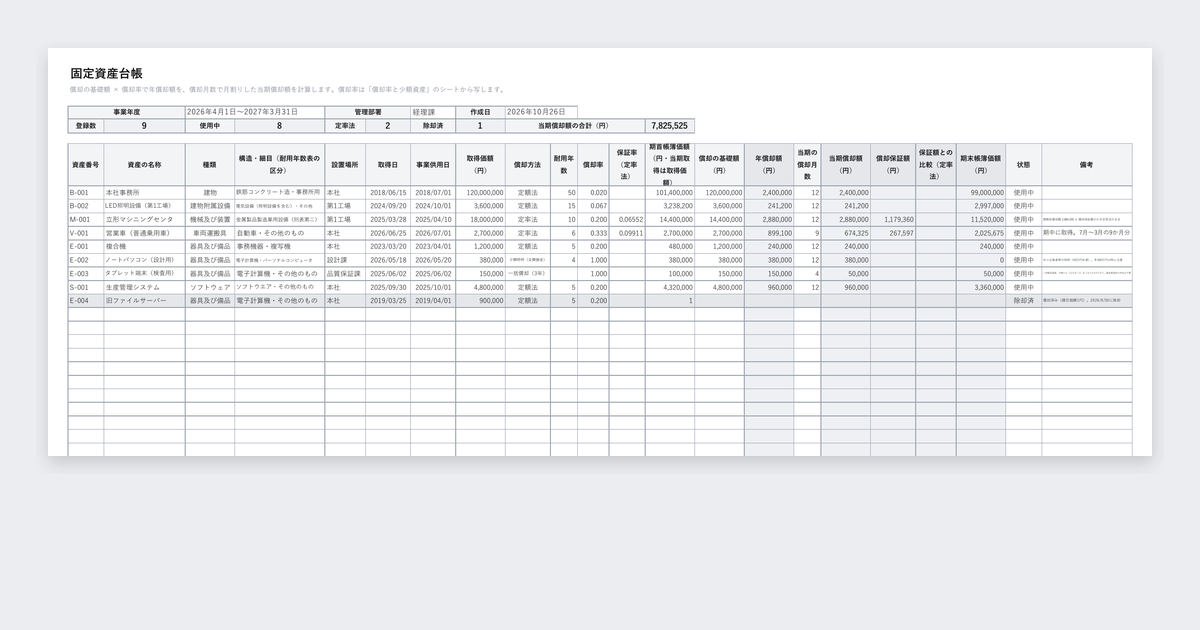Select the 複合機 asset name cell
1200x630 pixels.
145,246
